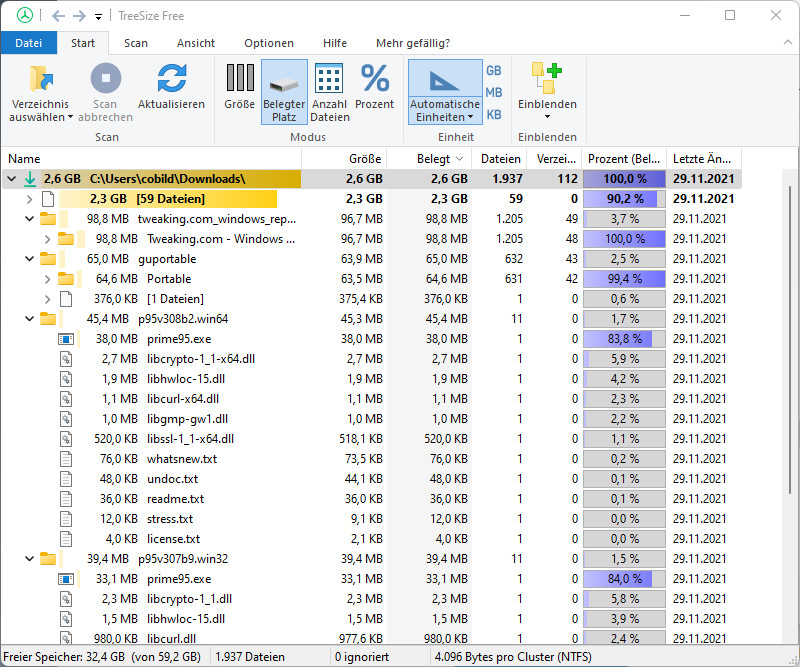Sort files by the Größe column
This screenshot has width=800, height=667.
pos(366,158)
